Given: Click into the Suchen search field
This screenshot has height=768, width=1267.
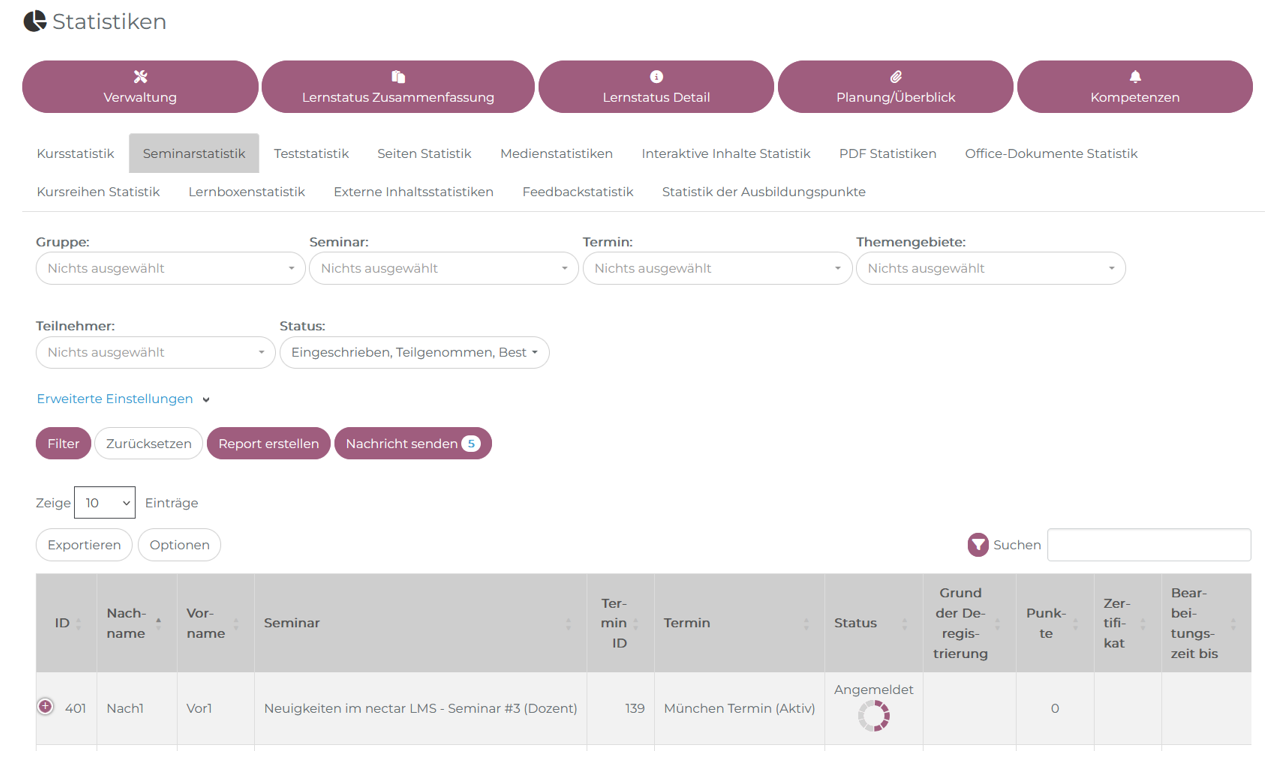Looking at the screenshot, I should 1148,545.
